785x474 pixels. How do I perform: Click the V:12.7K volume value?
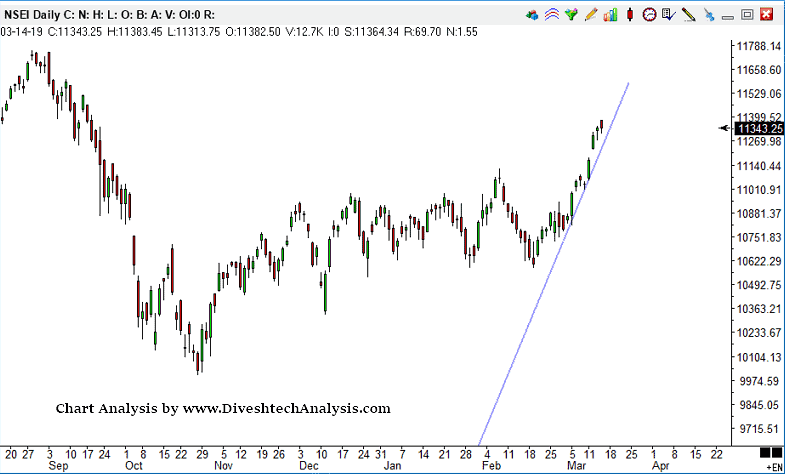(305, 32)
